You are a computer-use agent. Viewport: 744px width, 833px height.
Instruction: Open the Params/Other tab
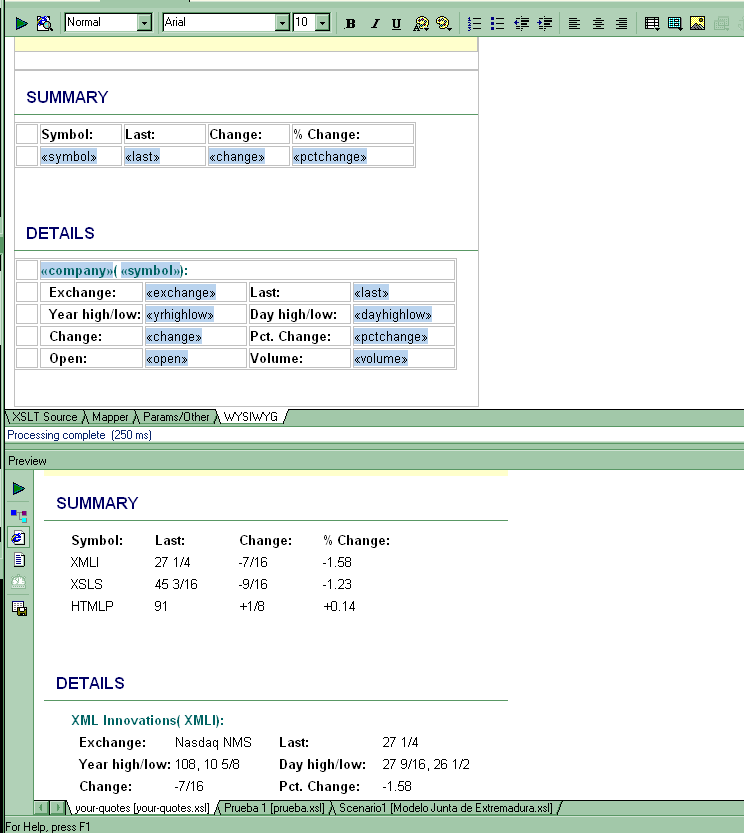[x=176, y=416]
